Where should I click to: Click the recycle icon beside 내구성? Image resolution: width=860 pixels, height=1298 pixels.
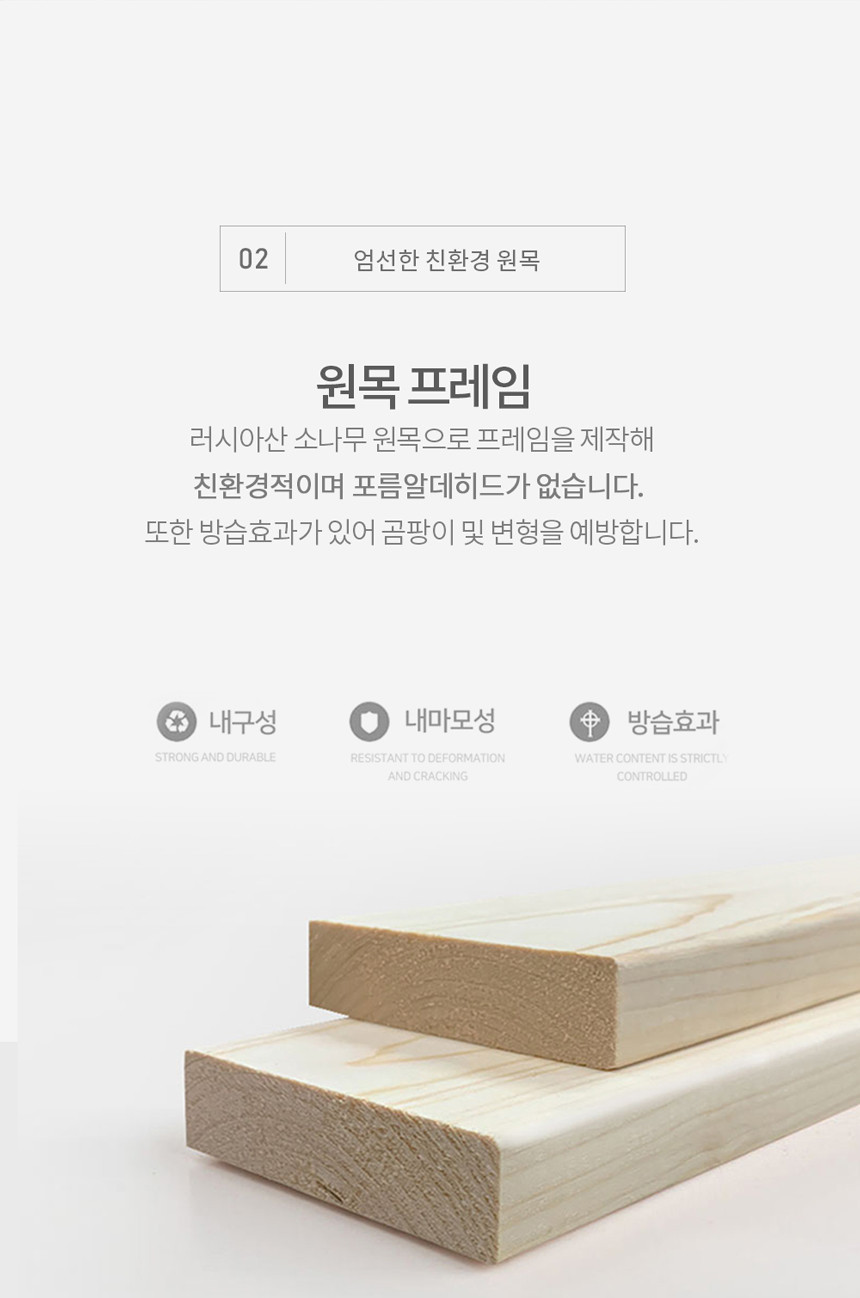pos(177,721)
